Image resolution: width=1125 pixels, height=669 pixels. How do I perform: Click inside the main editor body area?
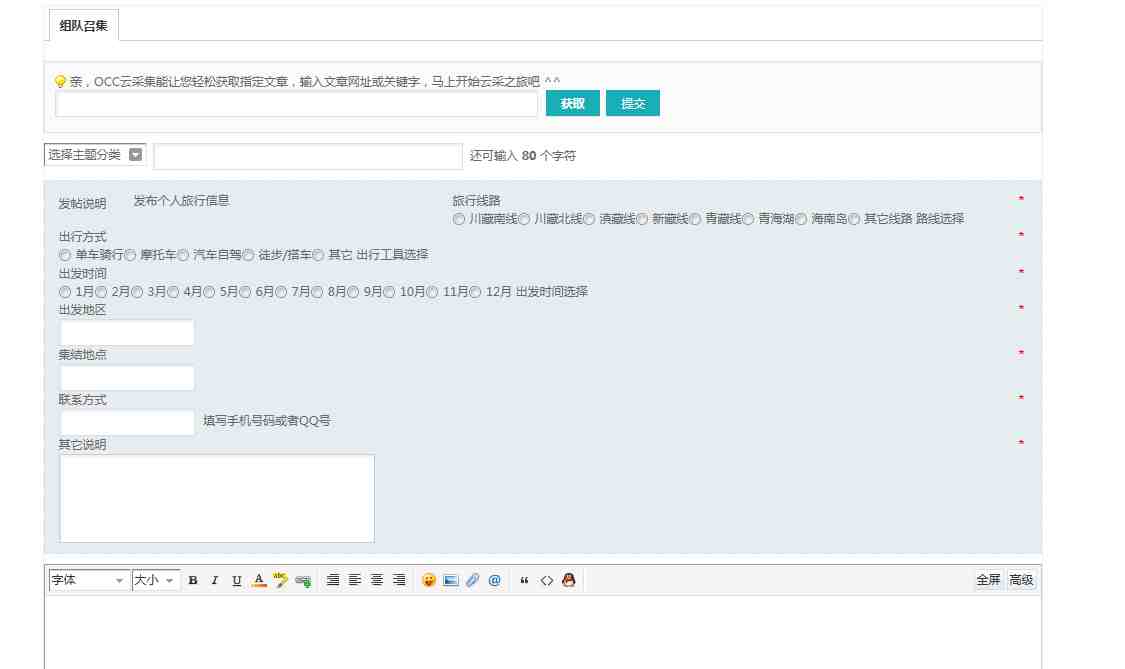[x=543, y=632]
